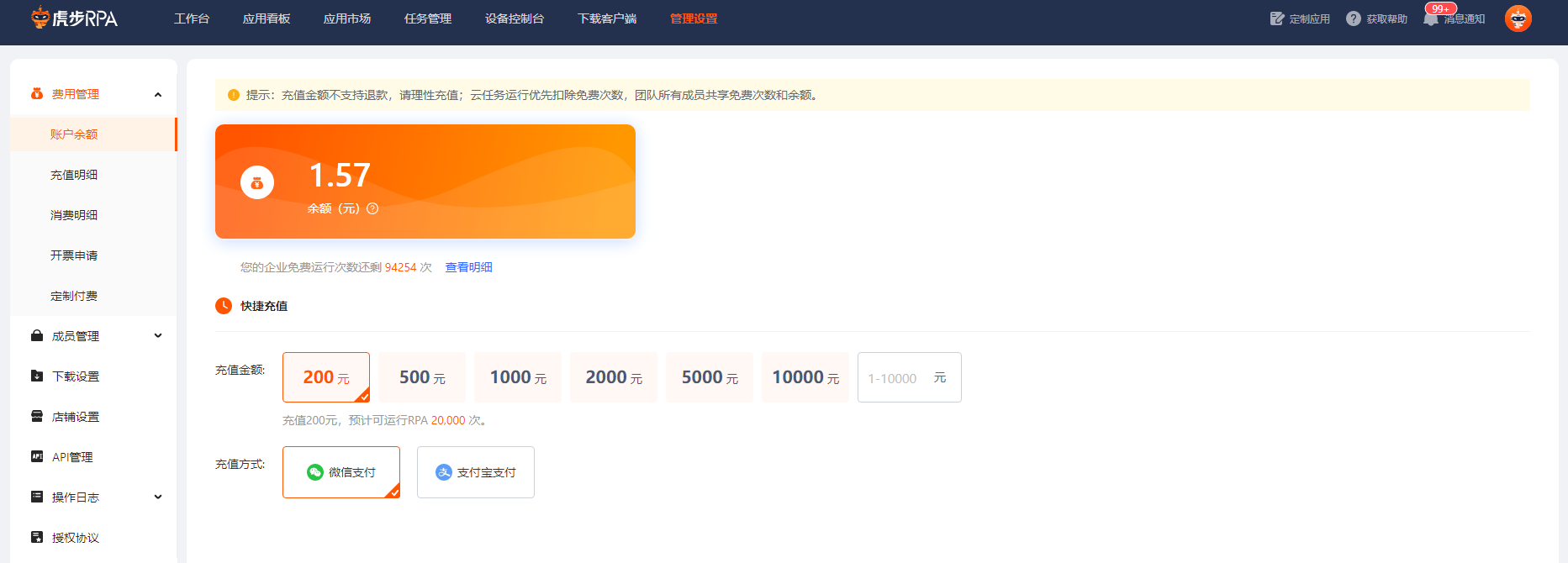Click the 查看明细 link
Viewport: 1568px width, 563px height.
click(x=468, y=267)
